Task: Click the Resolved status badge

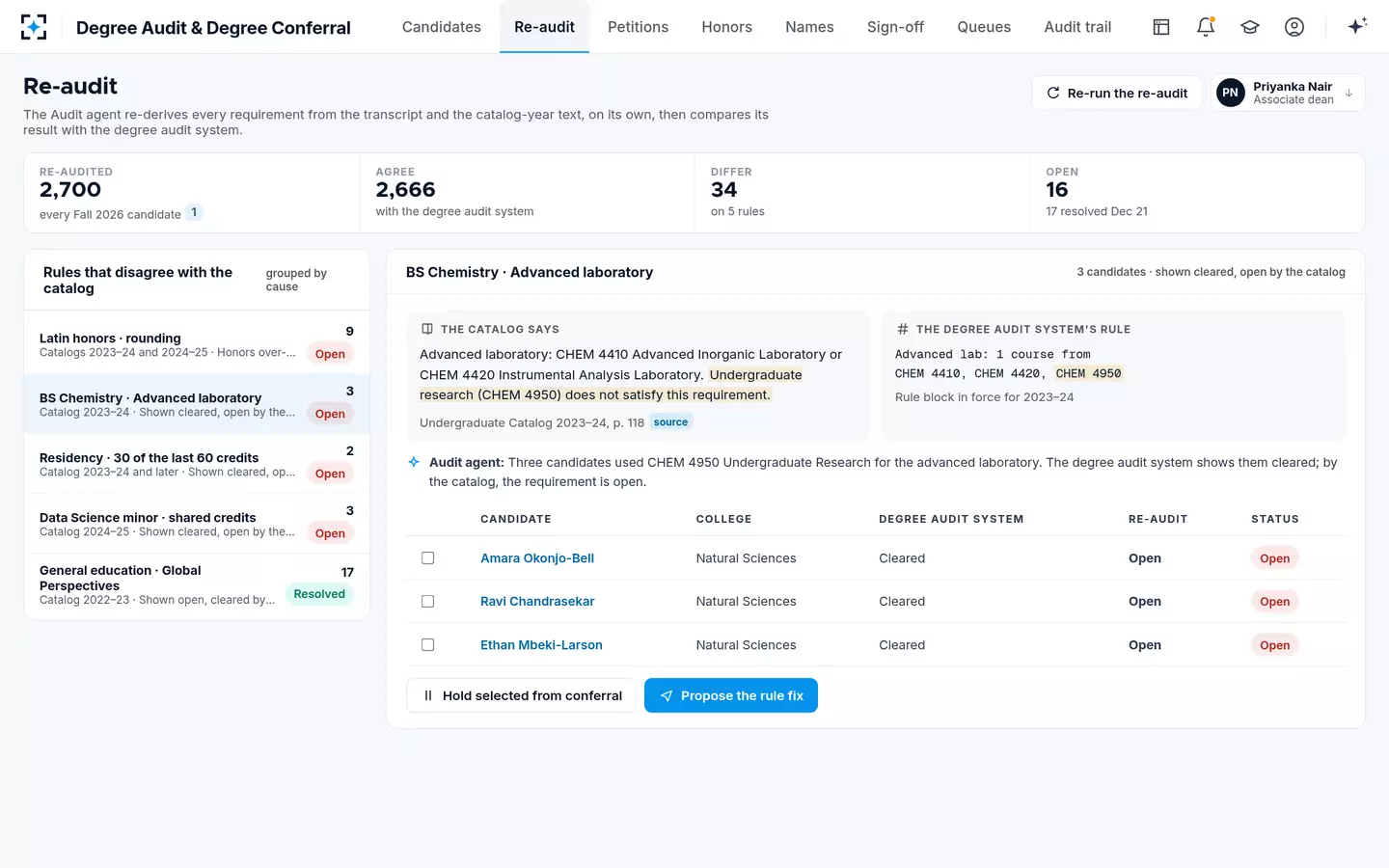Action: pyautogui.click(x=319, y=594)
